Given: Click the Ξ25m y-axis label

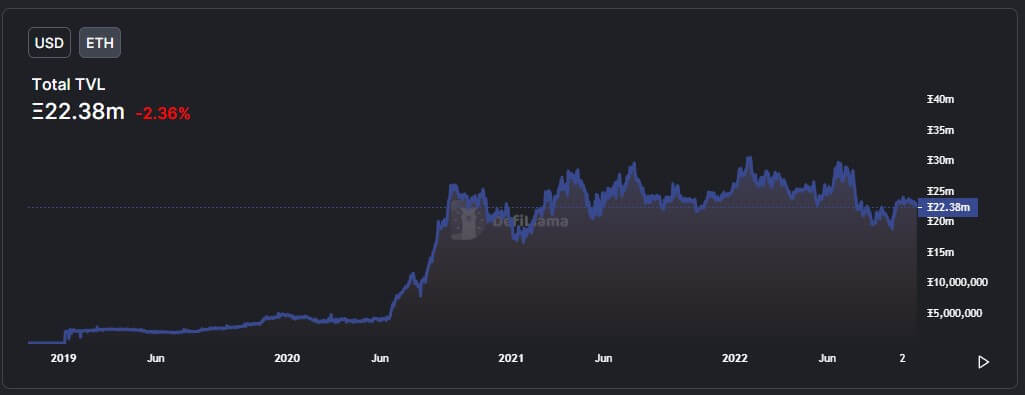Looking at the screenshot, I should click(x=941, y=191).
